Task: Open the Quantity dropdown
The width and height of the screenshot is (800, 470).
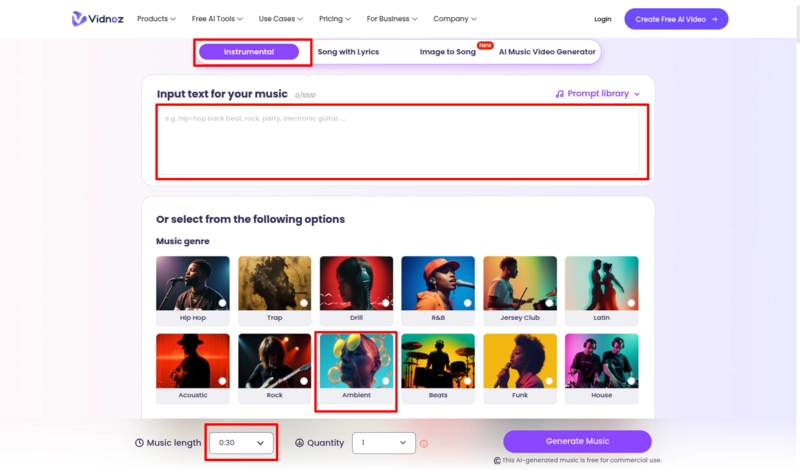Action: pos(384,443)
